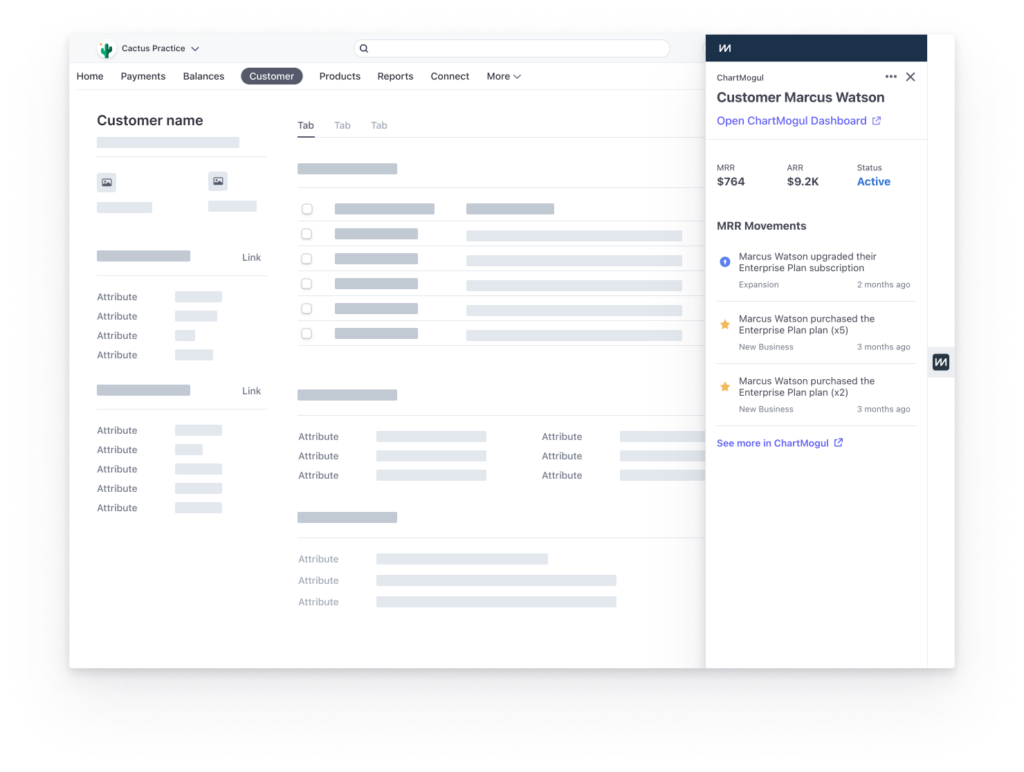Open the Products section
1024x772 pixels.
click(340, 76)
